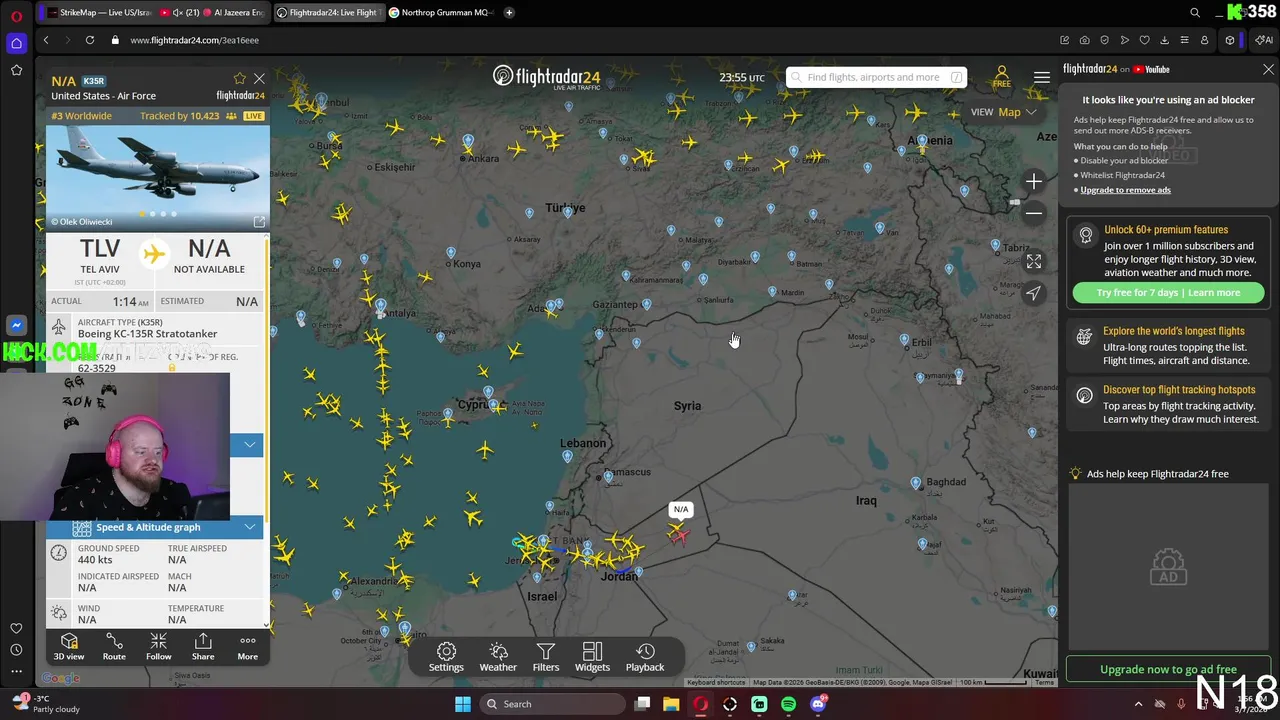
Task: Open aircraft photo in external viewer
Action: (x=259, y=222)
